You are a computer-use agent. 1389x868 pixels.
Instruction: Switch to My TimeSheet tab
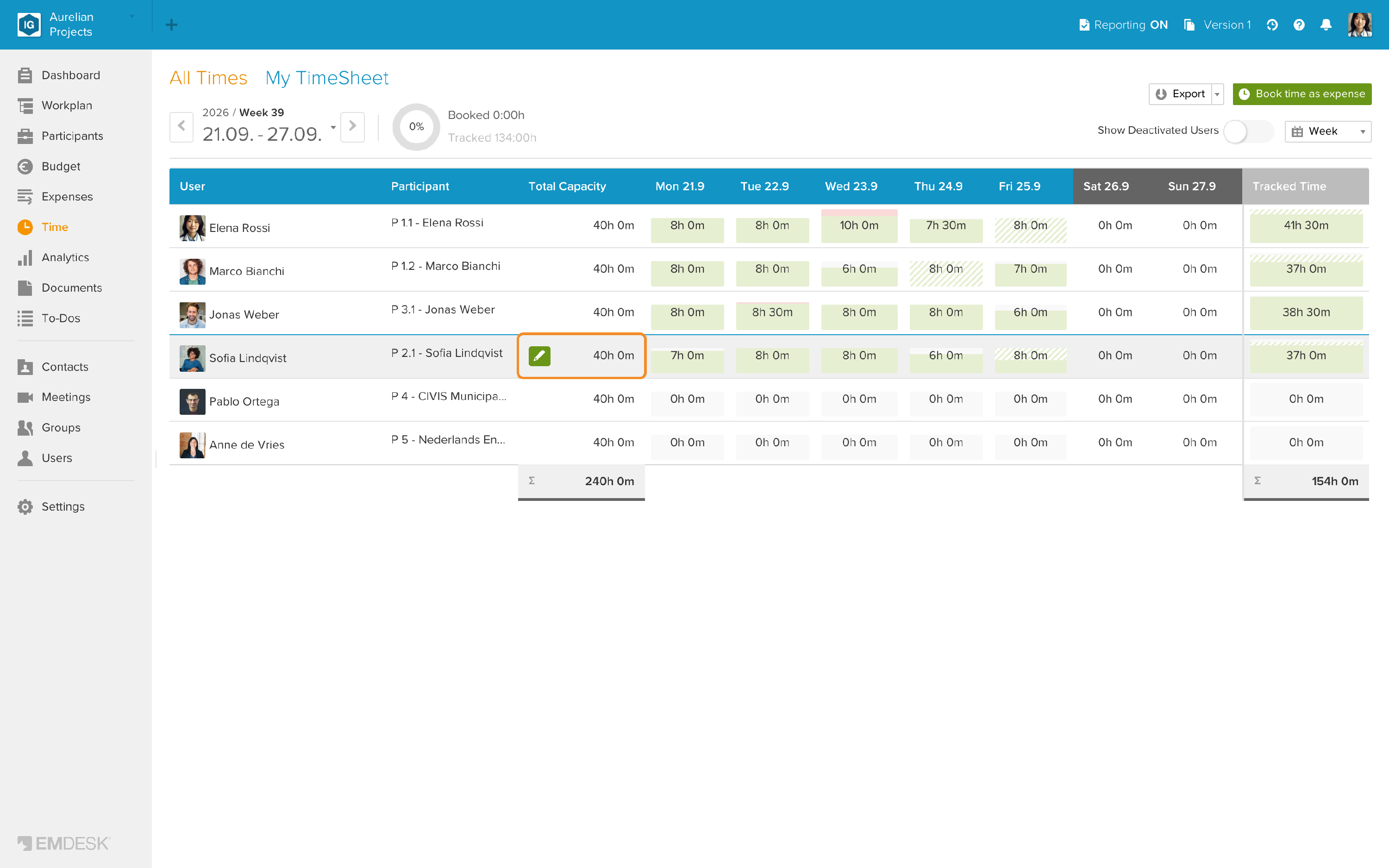(x=326, y=77)
